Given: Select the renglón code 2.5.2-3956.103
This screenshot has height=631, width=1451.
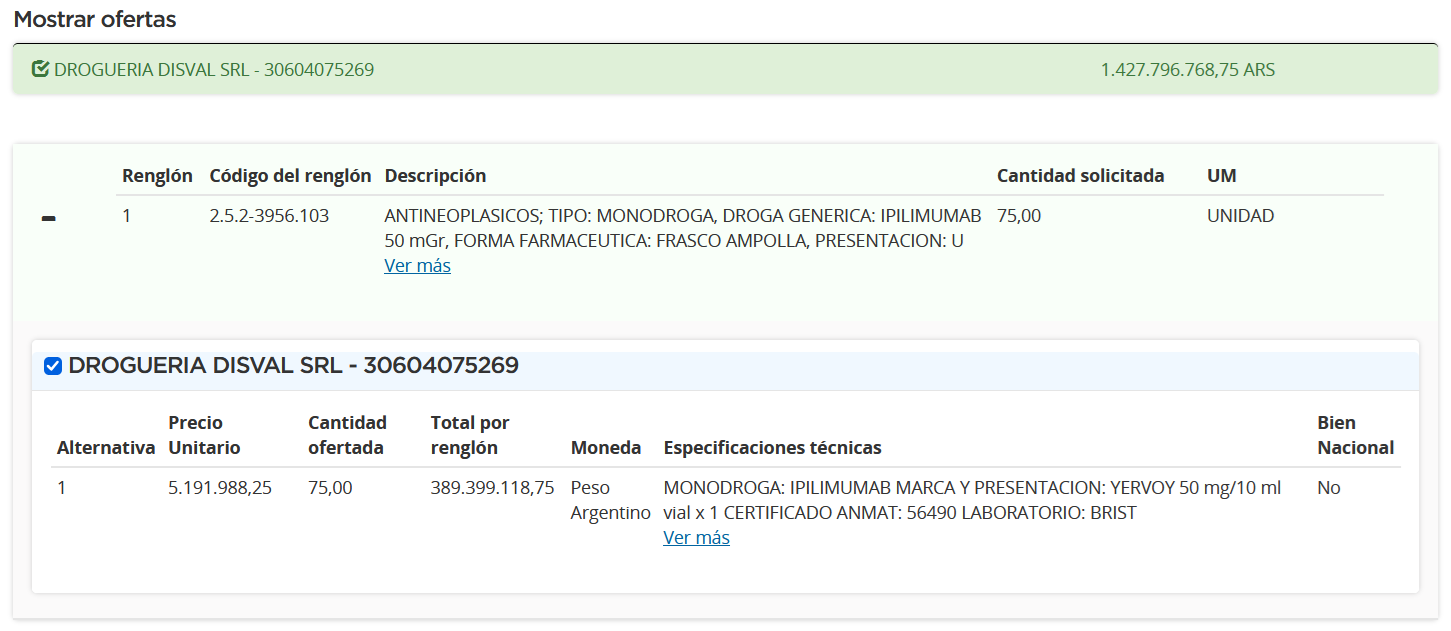Looking at the screenshot, I should coord(269,216).
